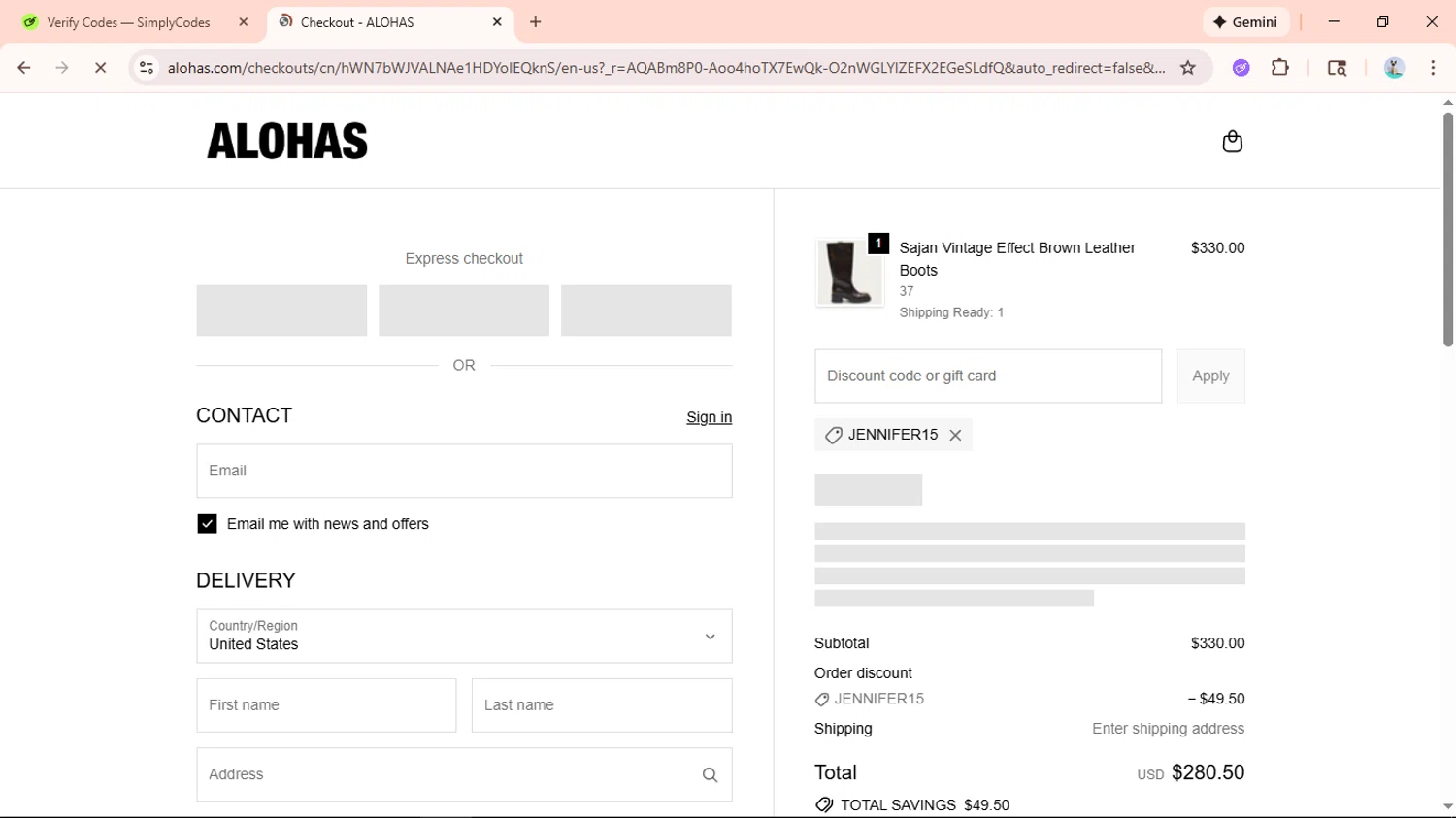
Task: Close the Checkout - ALOHAS tab
Action: point(497,22)
